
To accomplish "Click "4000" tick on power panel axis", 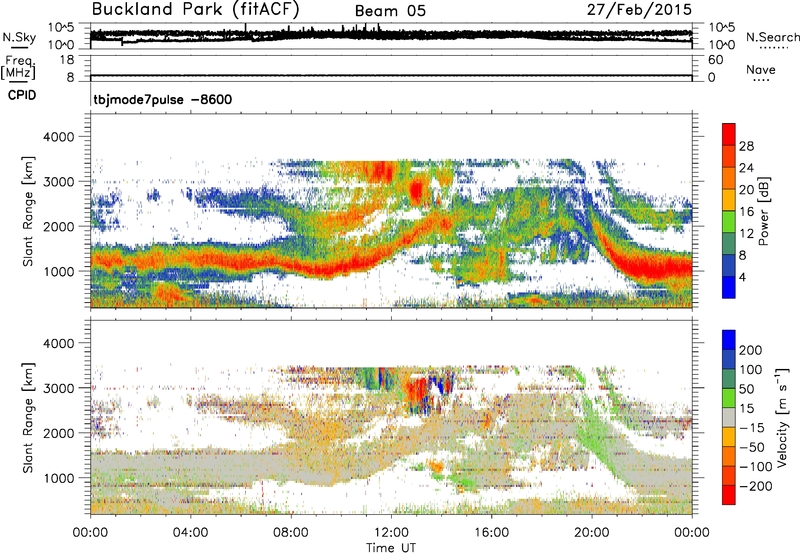I will point(59,137).
